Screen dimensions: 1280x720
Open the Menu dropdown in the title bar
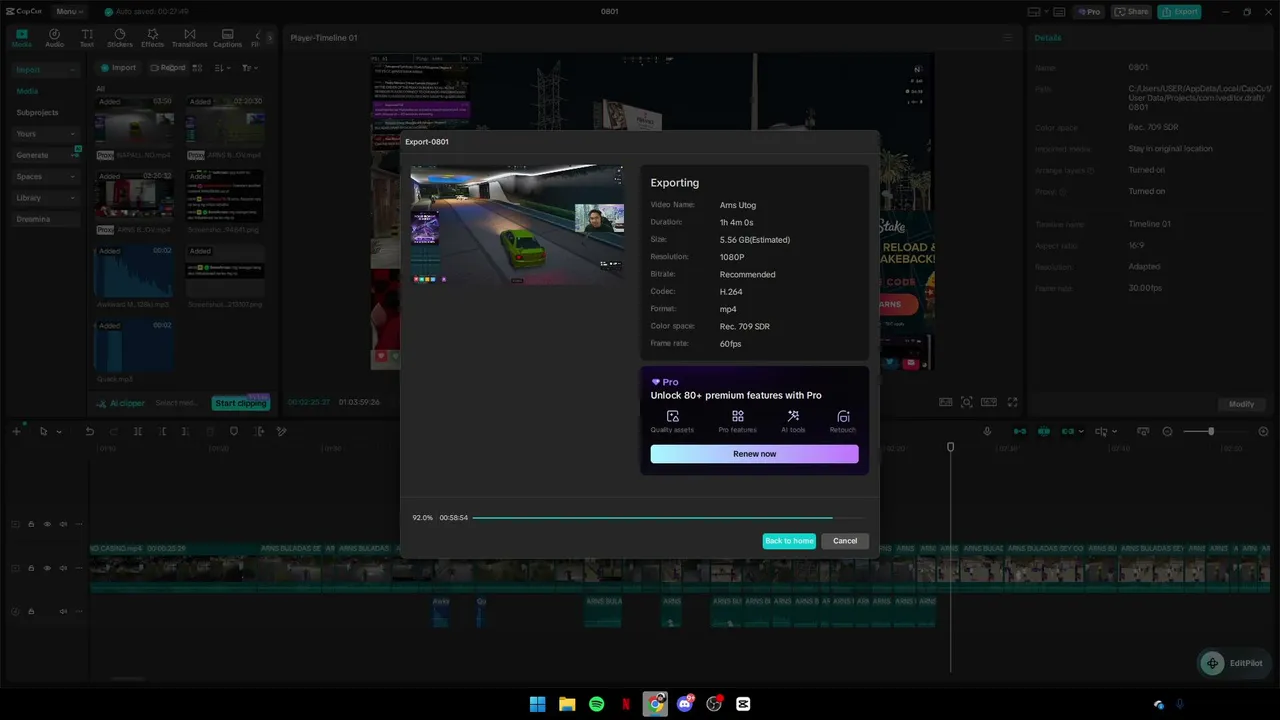click(69, 12)
